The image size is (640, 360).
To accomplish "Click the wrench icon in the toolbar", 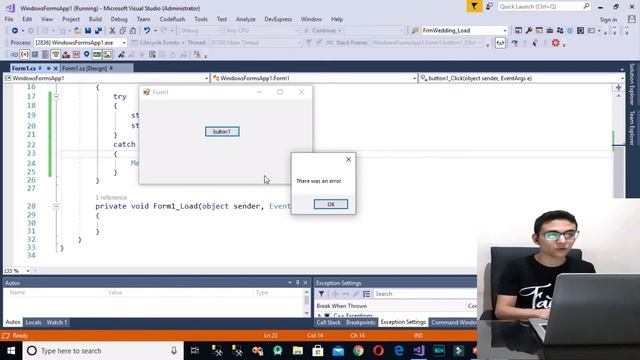I will (529, 31).
